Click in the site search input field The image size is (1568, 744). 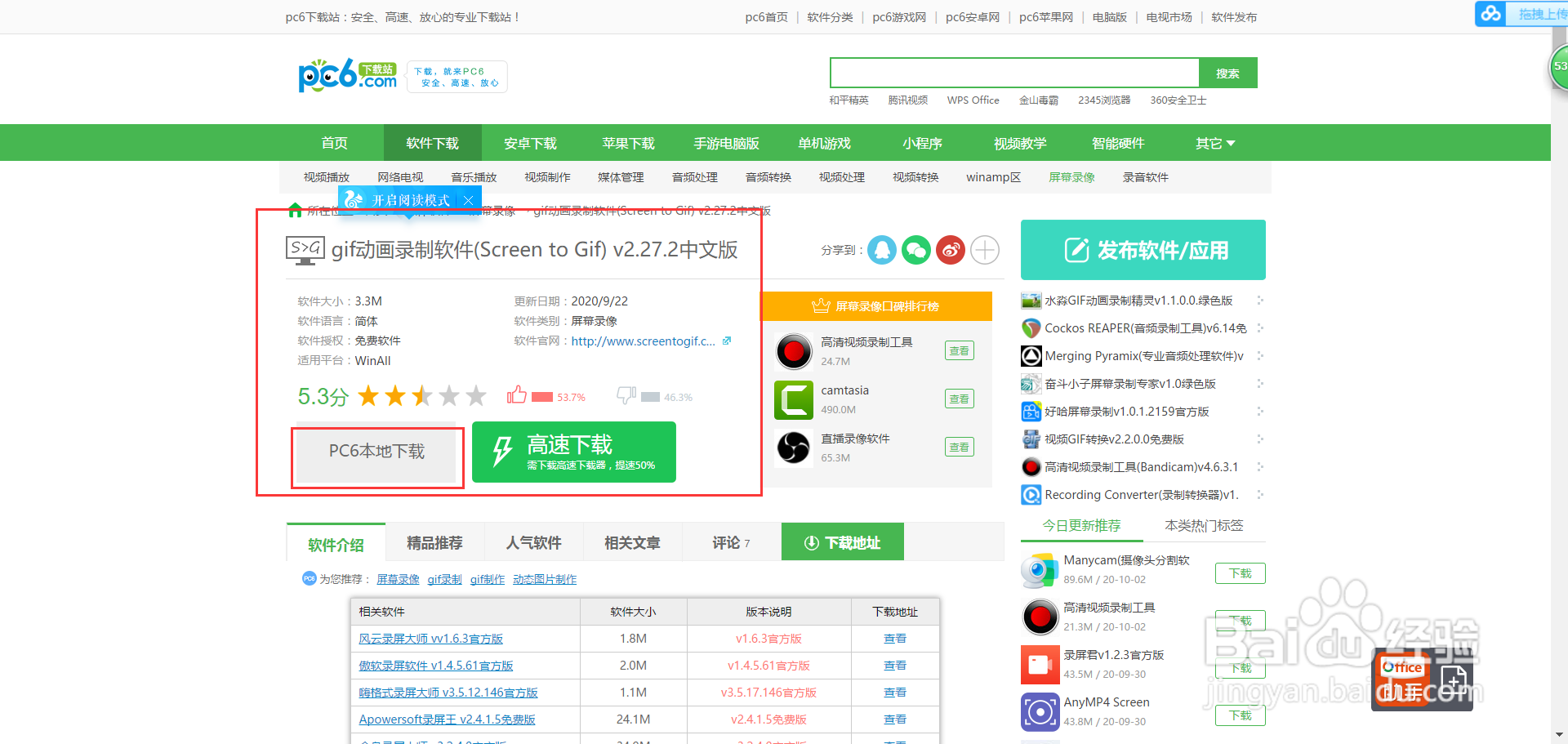coord(1014,73)
